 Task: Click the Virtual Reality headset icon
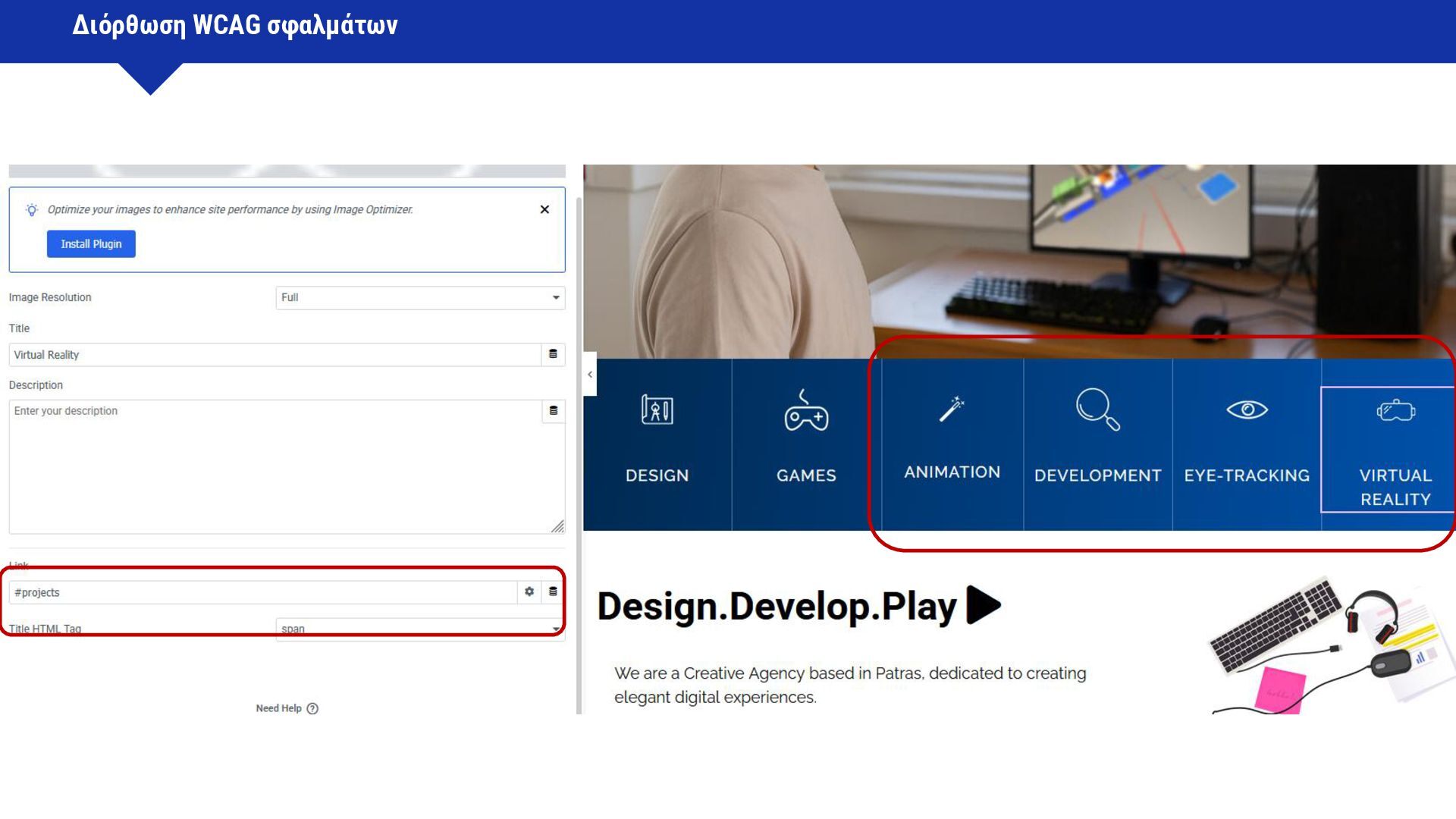[x=1395, y=411]
